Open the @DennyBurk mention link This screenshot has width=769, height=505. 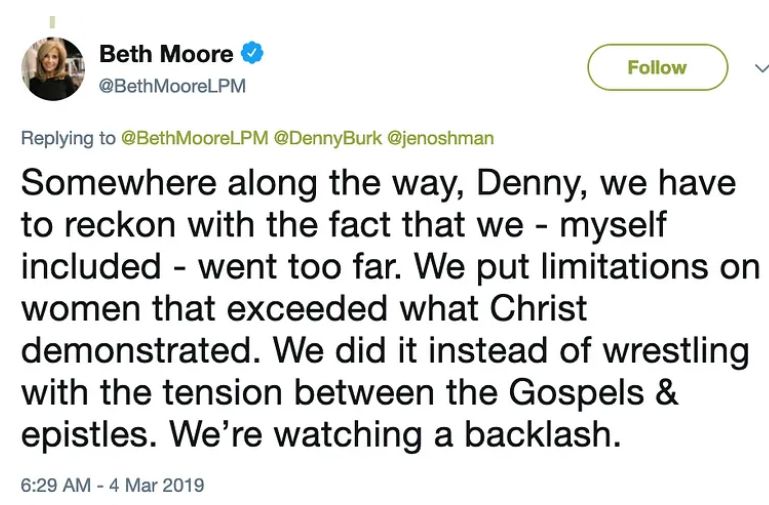point(322,138)
